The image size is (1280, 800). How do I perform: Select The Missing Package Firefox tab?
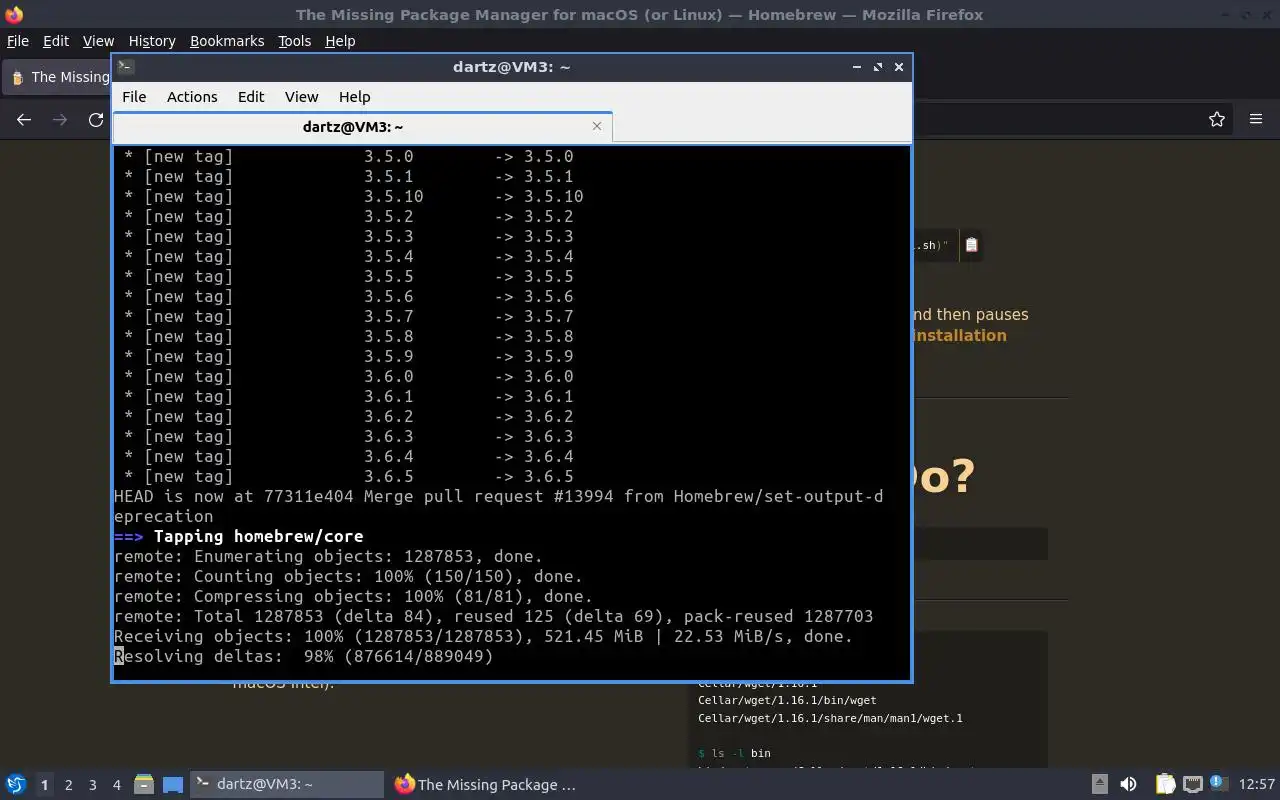tap(58, 77)
